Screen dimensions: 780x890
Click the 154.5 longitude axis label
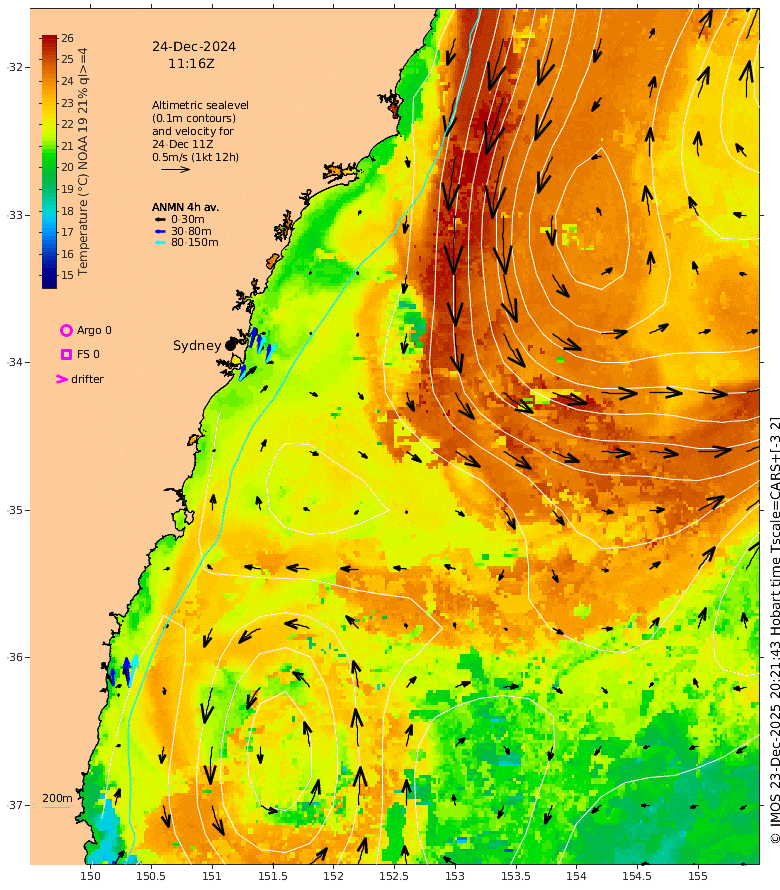637,876
